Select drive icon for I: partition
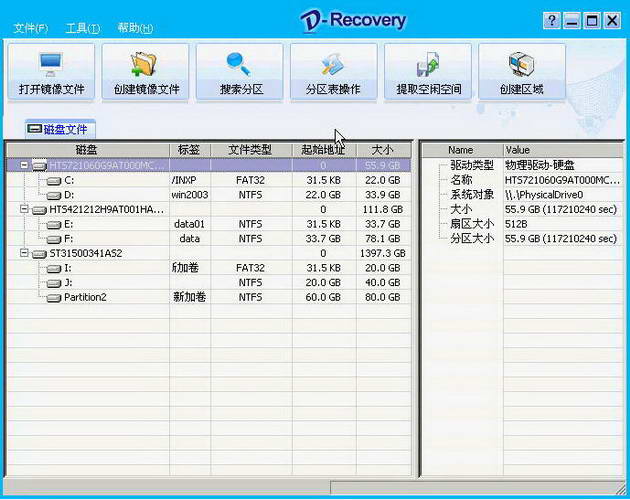 point(54,268)
